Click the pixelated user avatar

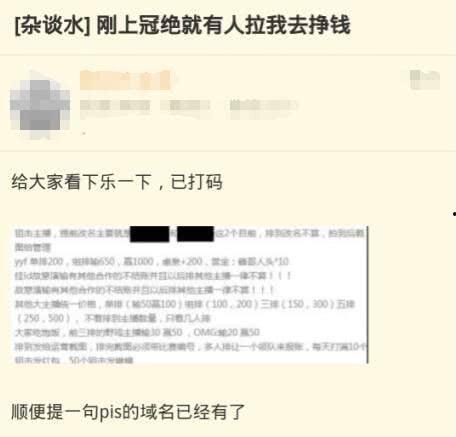40,105
